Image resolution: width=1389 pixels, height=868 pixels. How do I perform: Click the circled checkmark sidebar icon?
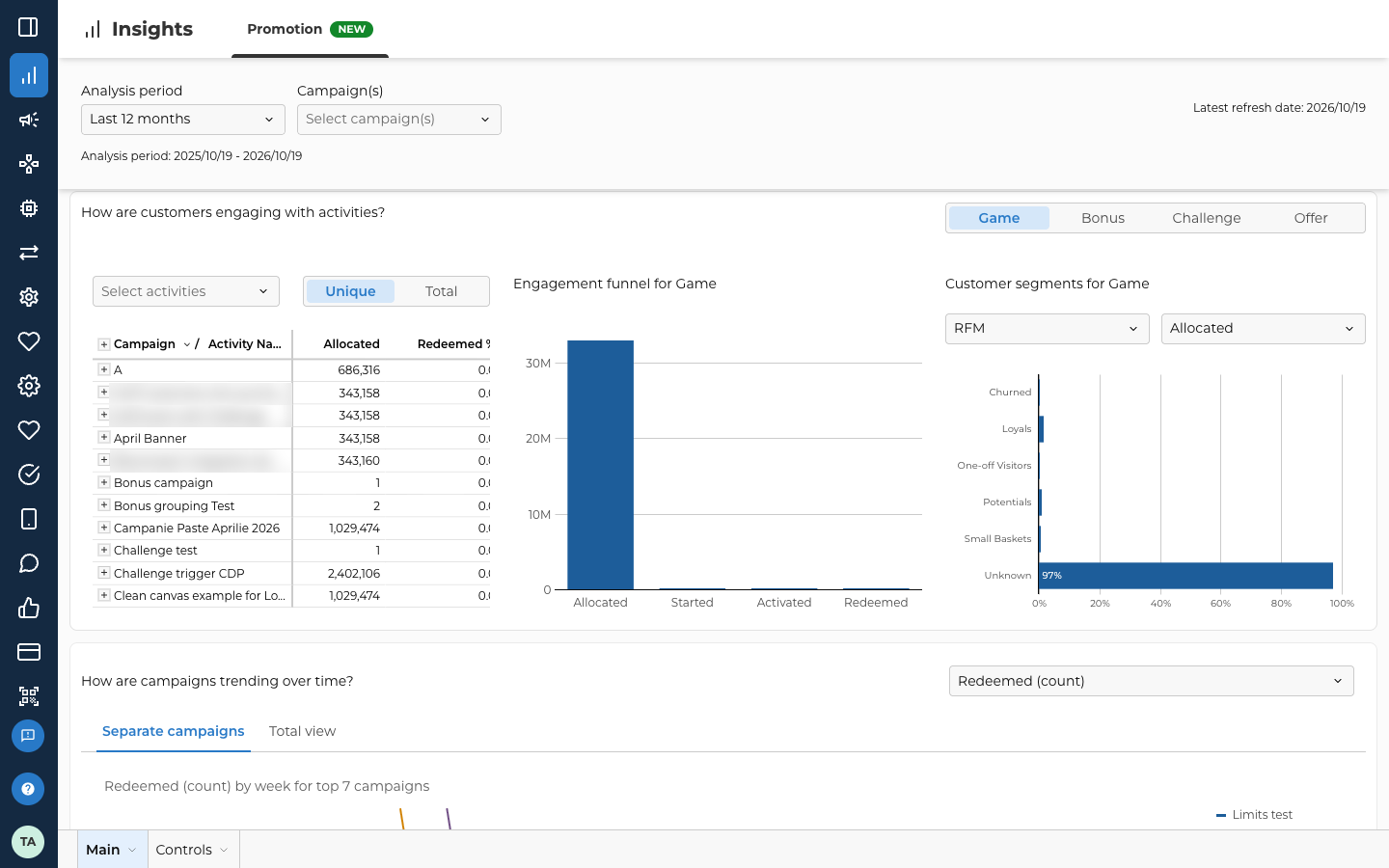(29, 475)
